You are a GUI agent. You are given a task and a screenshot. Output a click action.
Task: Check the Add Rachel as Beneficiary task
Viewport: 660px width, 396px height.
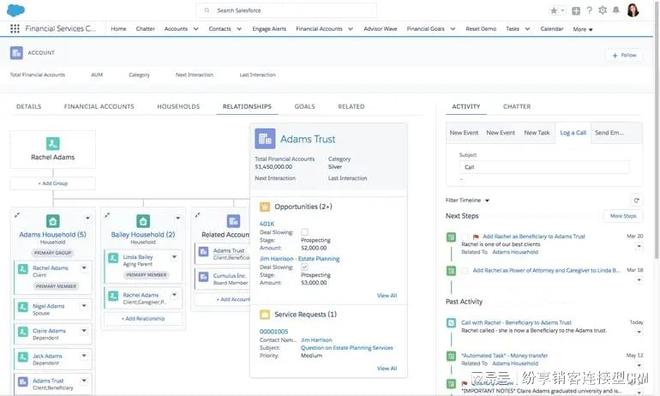click(465, 237)
